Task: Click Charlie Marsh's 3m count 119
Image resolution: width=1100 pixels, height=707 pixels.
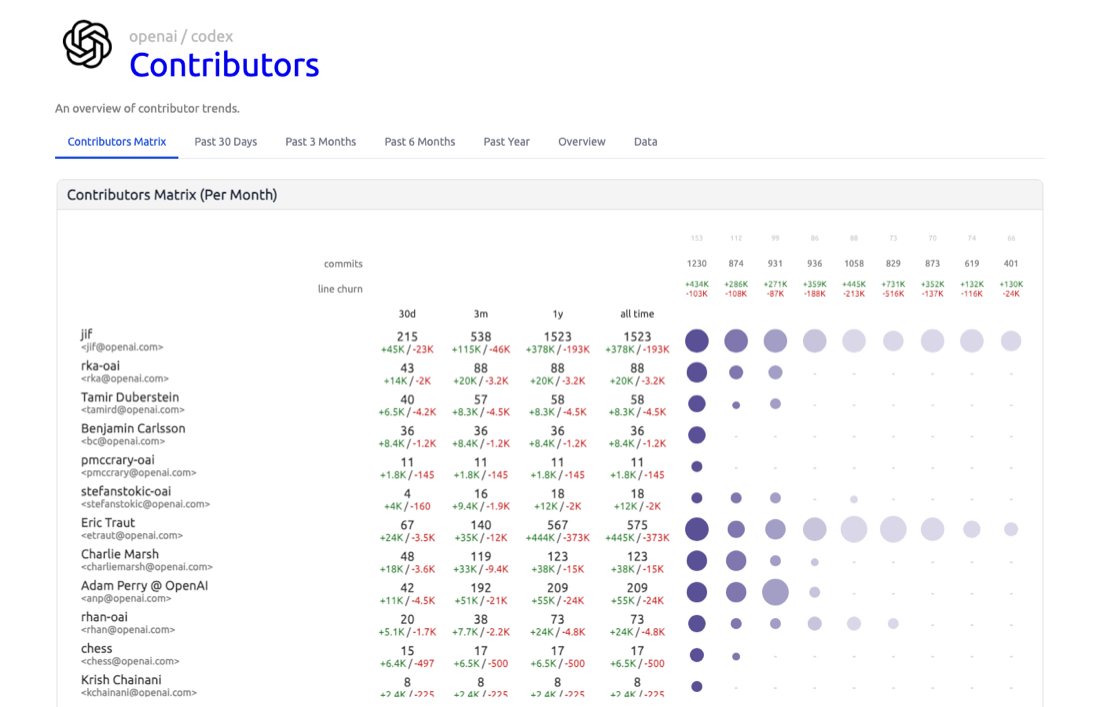Action: [481, 557]
